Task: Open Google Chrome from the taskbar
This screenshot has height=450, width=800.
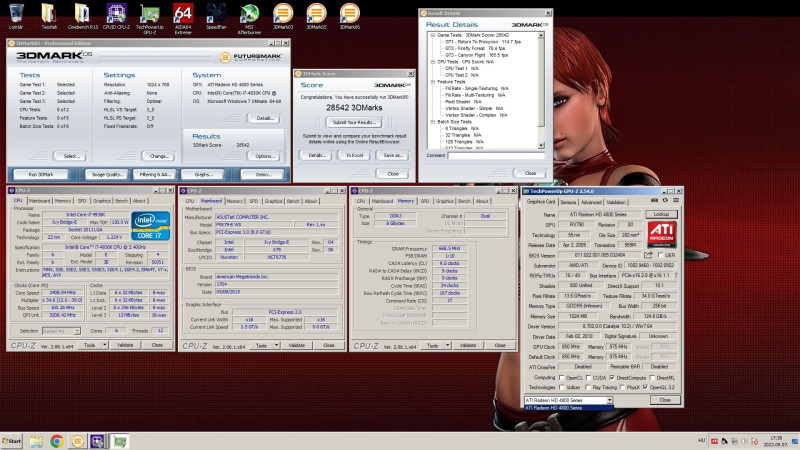Action: pos(57,441)
